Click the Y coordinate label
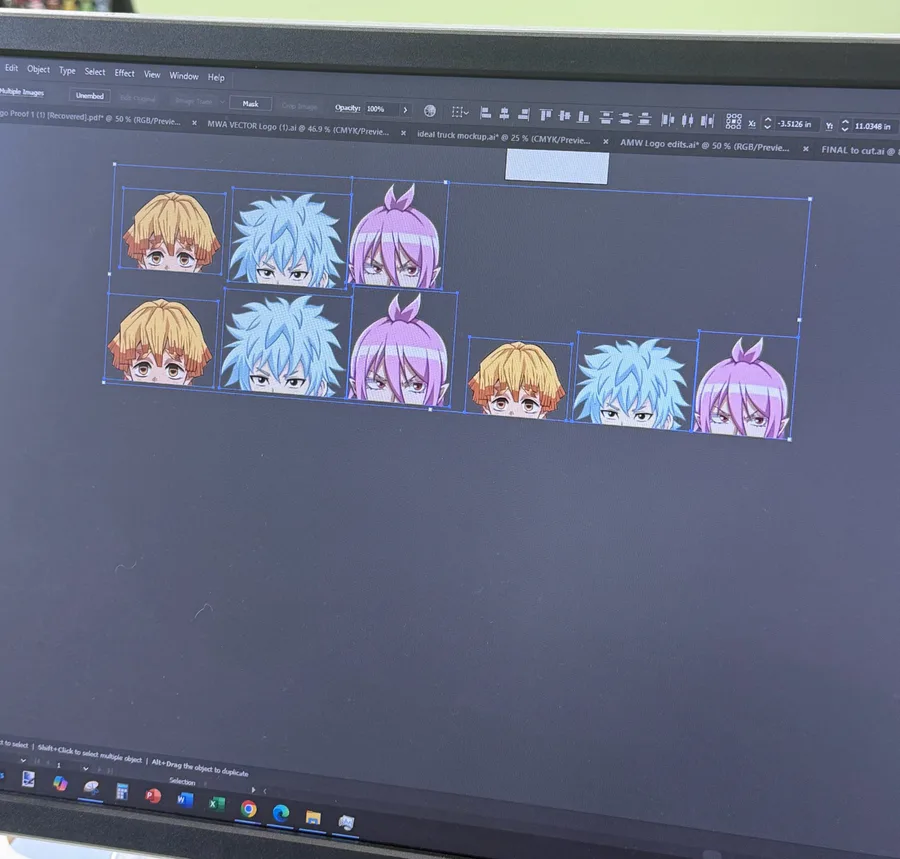The image size is (900, 859). tap(829, 126)
